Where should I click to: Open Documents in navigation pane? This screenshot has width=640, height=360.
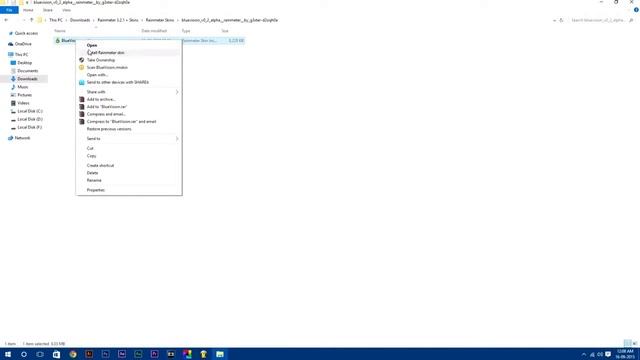pyautogui.click(x=27, y=71)
